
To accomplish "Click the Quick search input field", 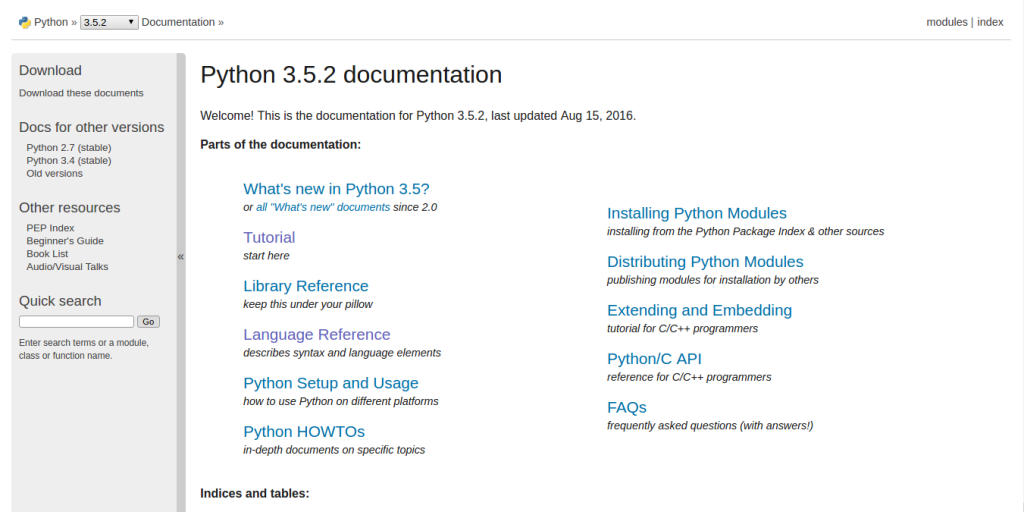I will 76,322.
